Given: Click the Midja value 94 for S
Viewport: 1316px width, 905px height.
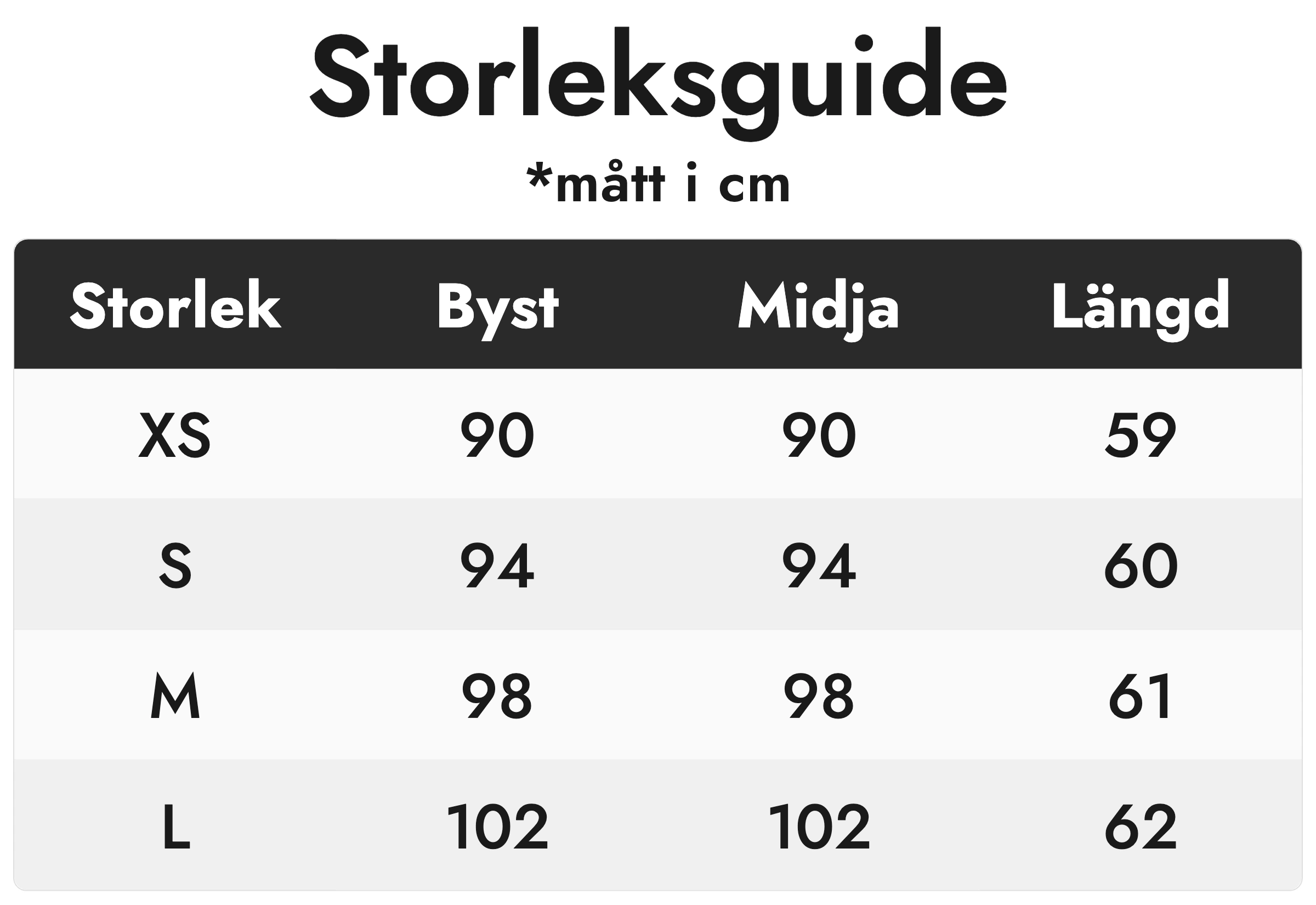Looking at the screenshot, I should click(819, 565).
